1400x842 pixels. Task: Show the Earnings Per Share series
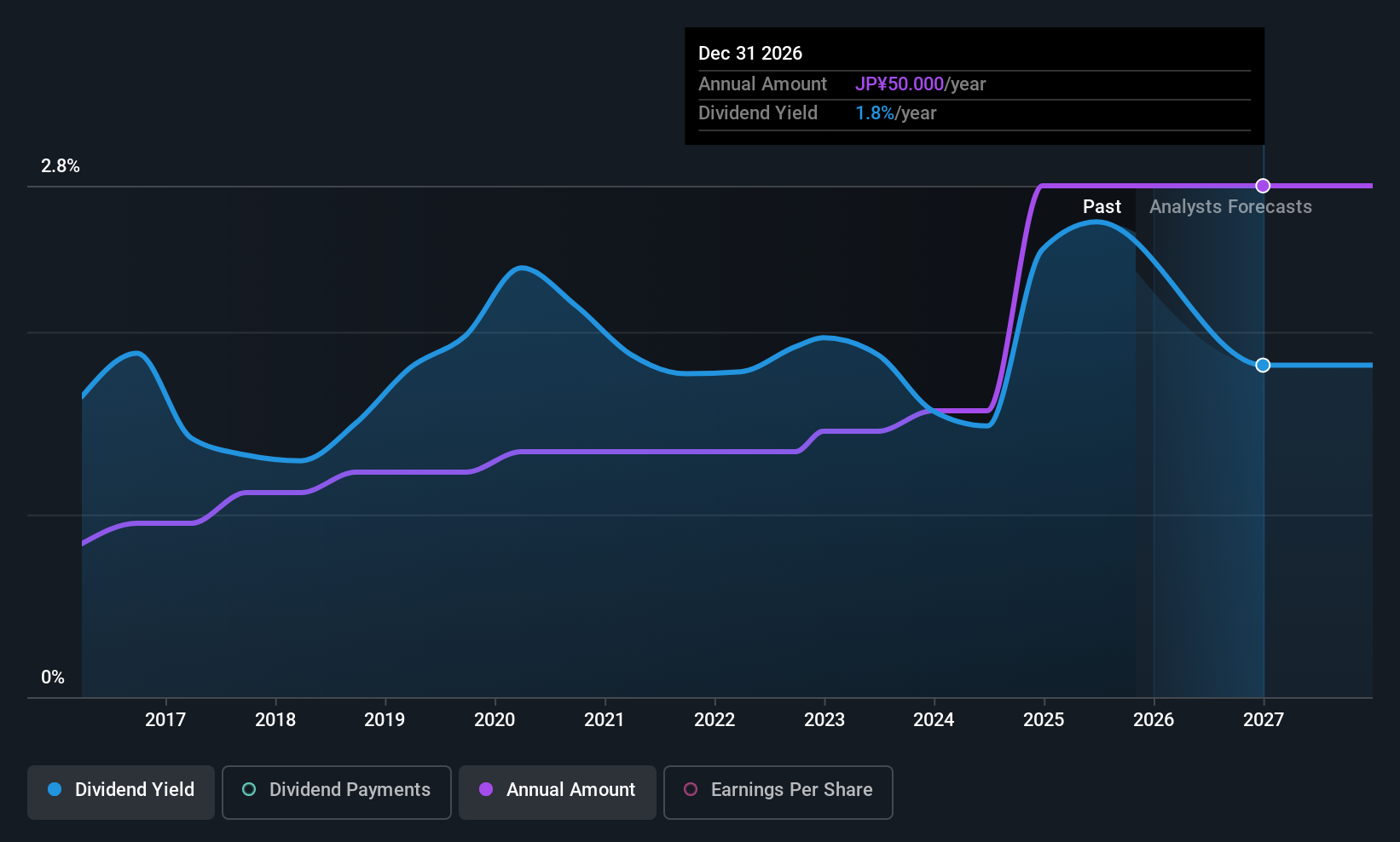click(778, 791)
